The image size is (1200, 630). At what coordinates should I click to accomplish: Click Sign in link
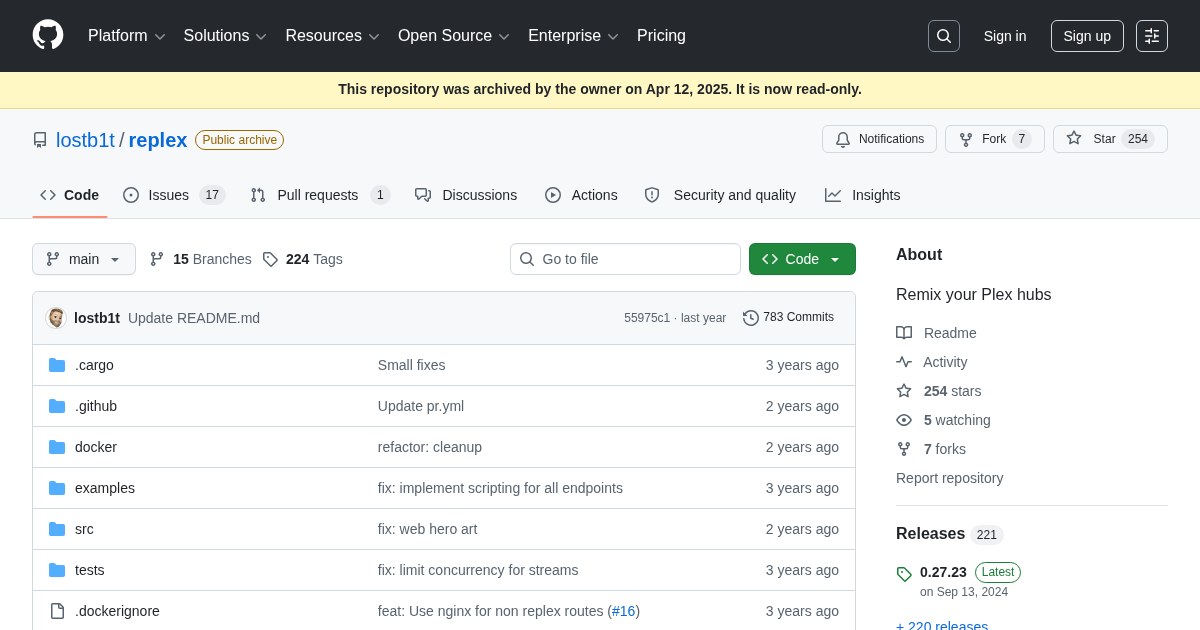pos(1005,36)
